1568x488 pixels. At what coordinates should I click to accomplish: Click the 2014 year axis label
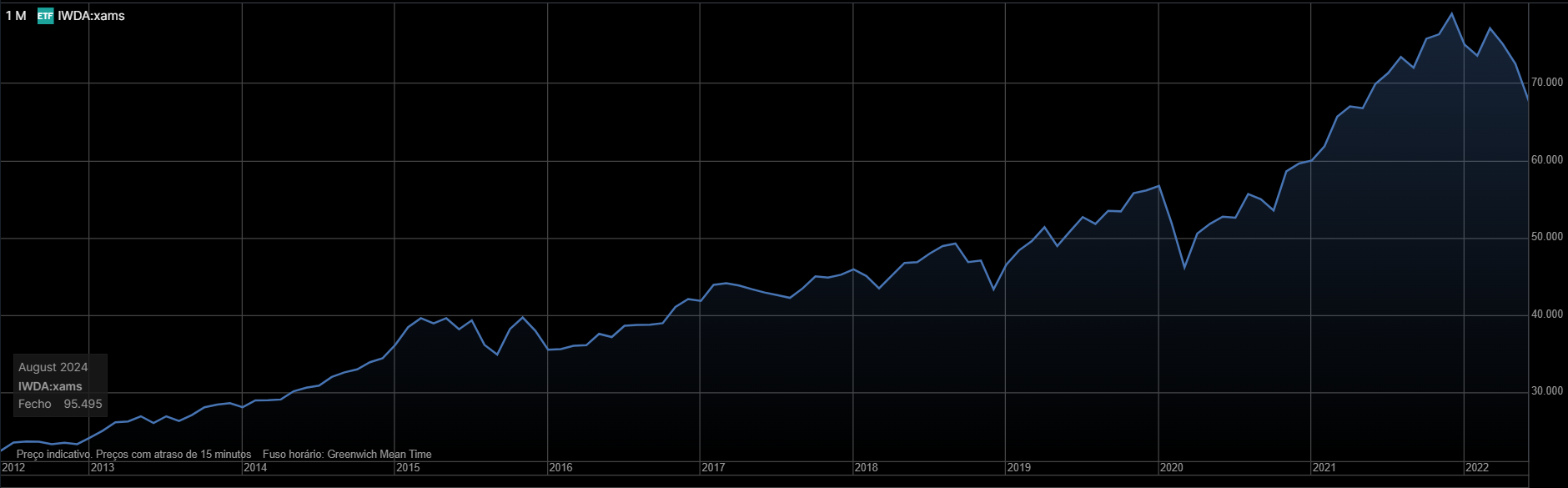click(255, 467)
